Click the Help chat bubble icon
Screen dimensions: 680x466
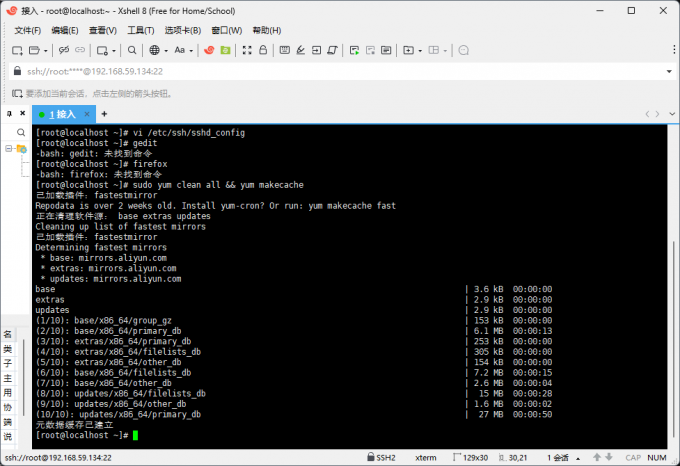[463, 50]
